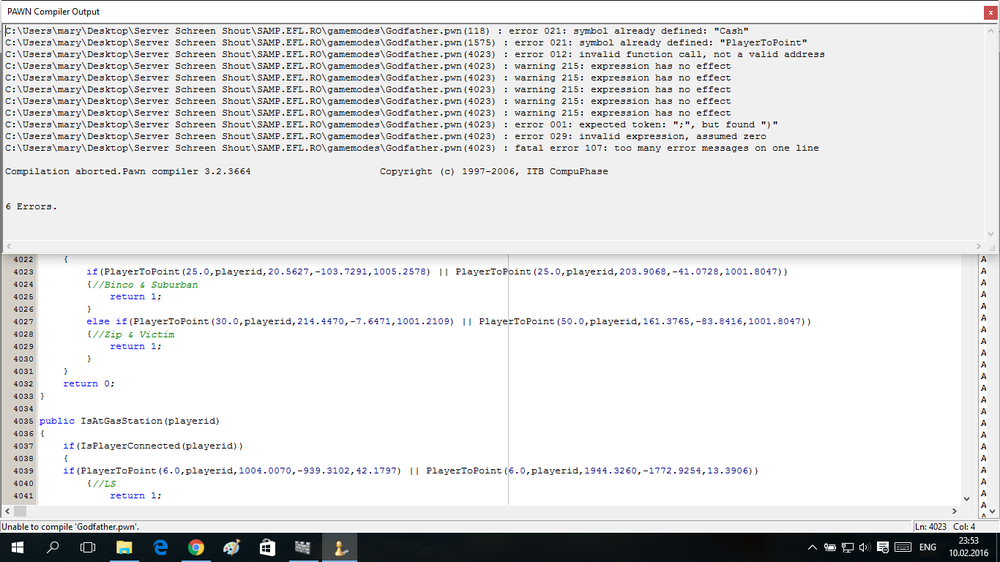The height and width of the screenshot is (562, 1000).
Task: Open File Explorer from taskbar
Action: (x=124, y=547)
